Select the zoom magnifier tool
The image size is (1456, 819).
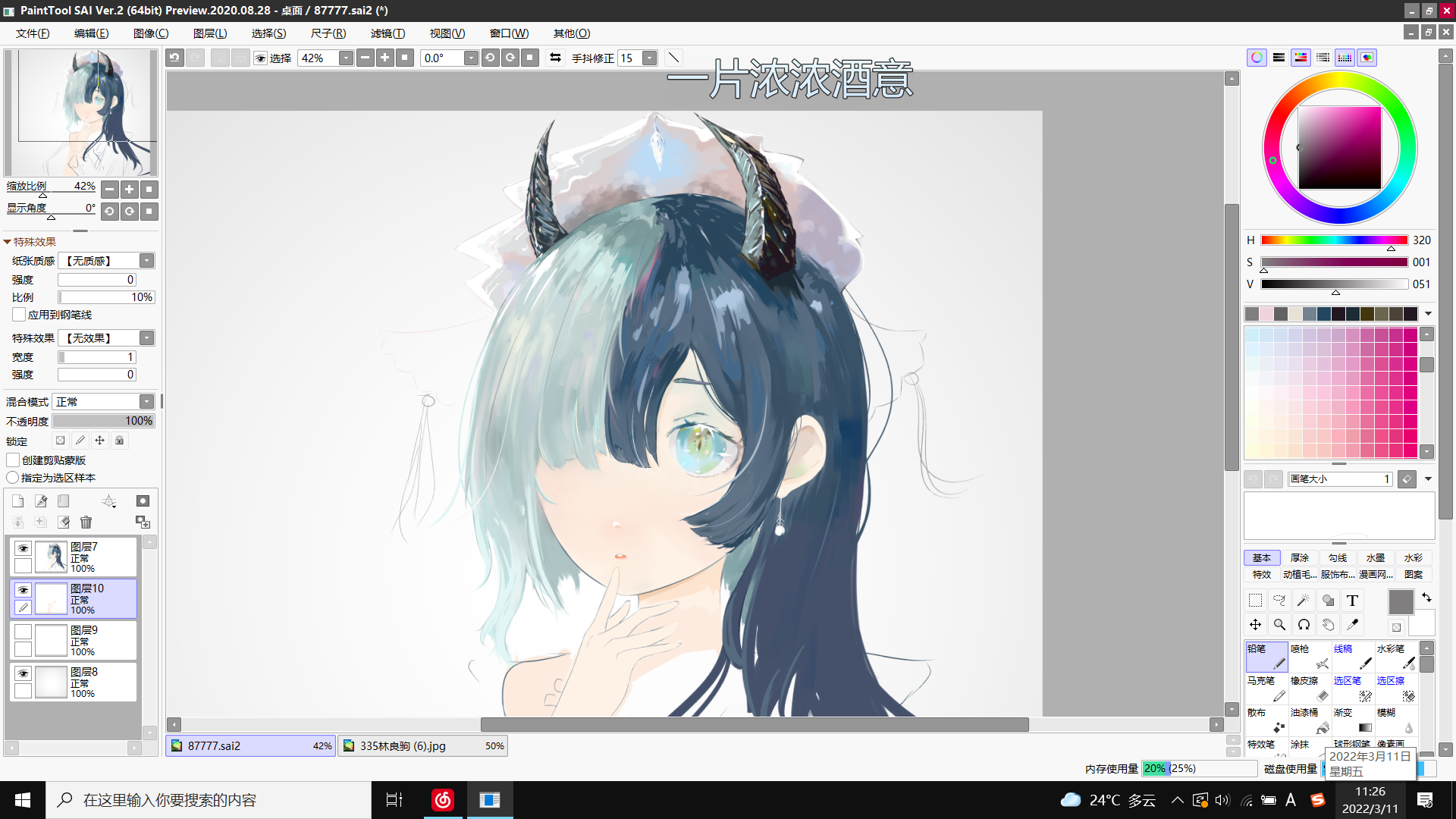tap(1279, 625)
